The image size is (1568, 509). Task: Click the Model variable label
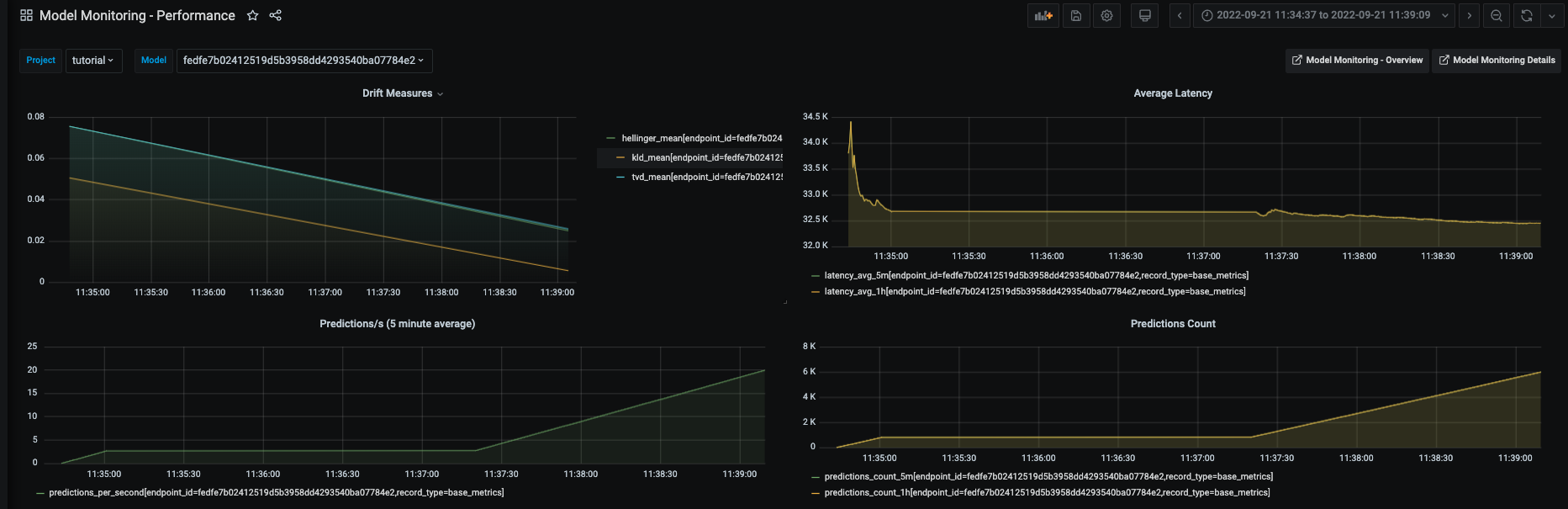tap(154, 61)
